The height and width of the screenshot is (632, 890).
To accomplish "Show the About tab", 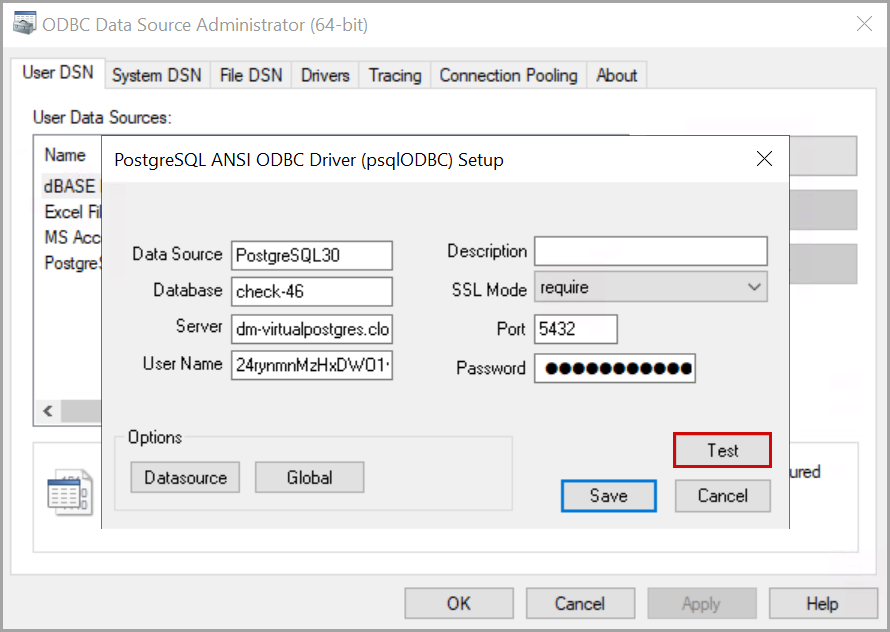I will pyautogui.click(x=616, y=75).
